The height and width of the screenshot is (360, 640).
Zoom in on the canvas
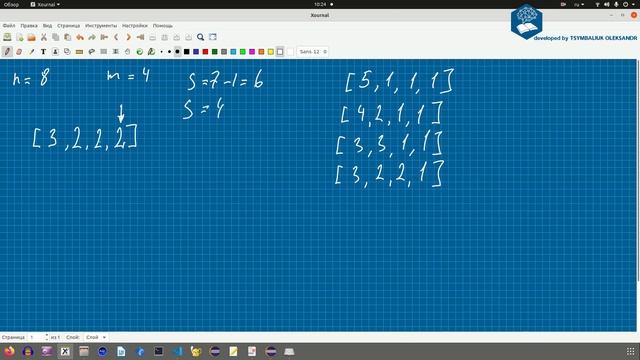(x=176, y=37)
